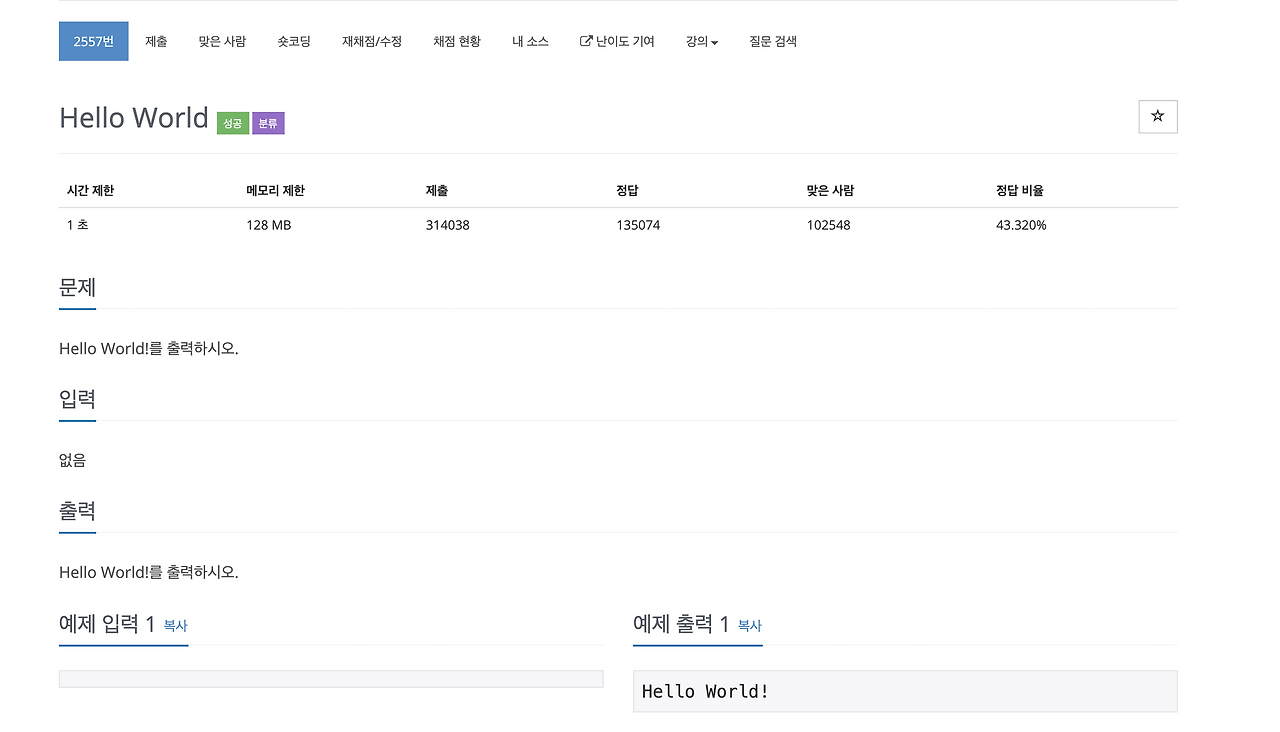Copy 예제 출력 1 with the 복사 link
This screenshot has width=1280, height=732.
click(750, 625)
